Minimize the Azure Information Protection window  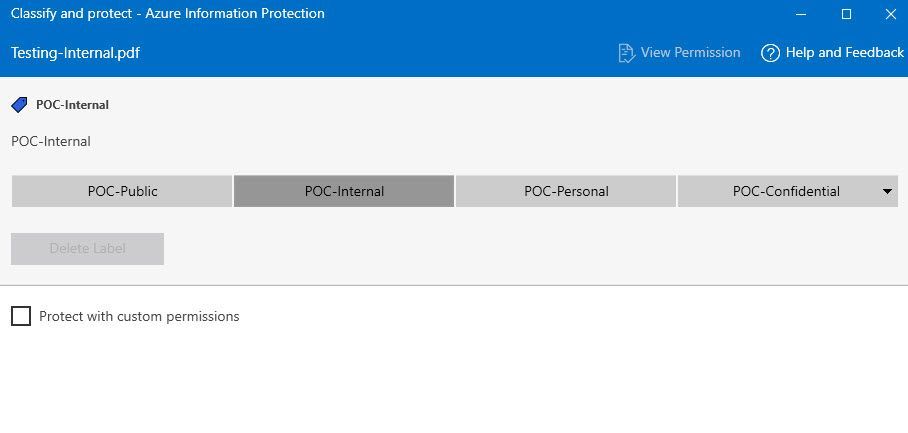click(801, 14)
